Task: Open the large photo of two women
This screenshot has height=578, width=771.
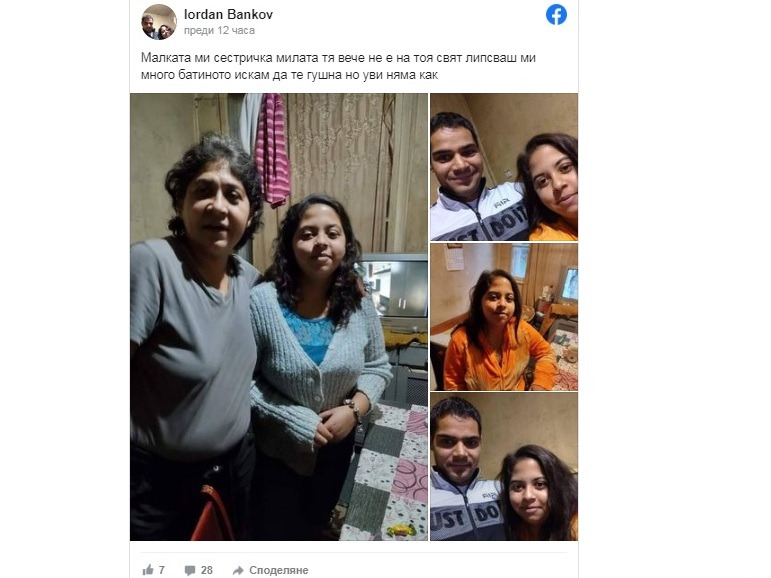Action: [x=279, y=317]
